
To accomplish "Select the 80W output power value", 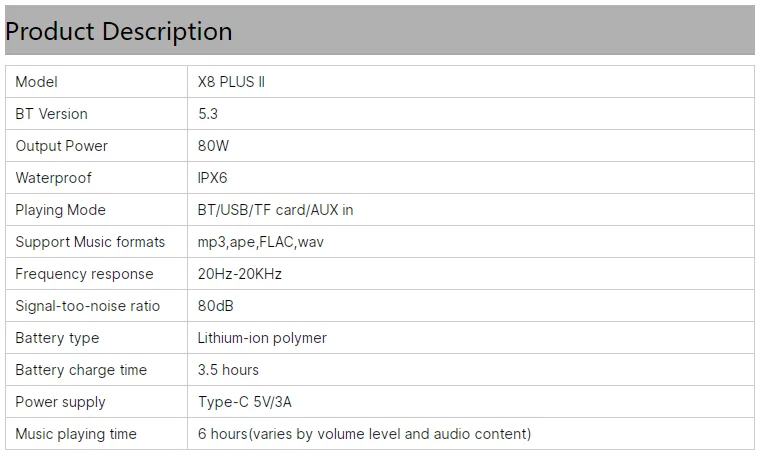I will pos(214,146).
